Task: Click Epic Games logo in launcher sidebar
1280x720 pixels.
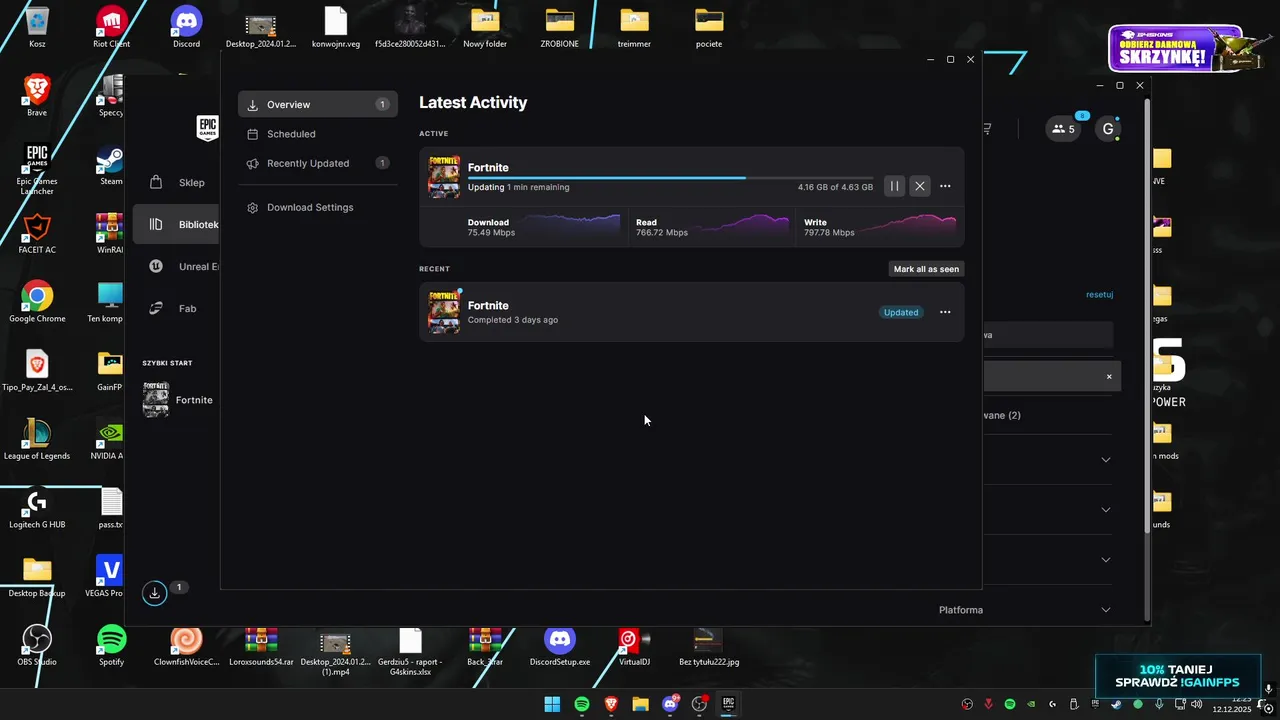Action: click(x=207, y=128)
